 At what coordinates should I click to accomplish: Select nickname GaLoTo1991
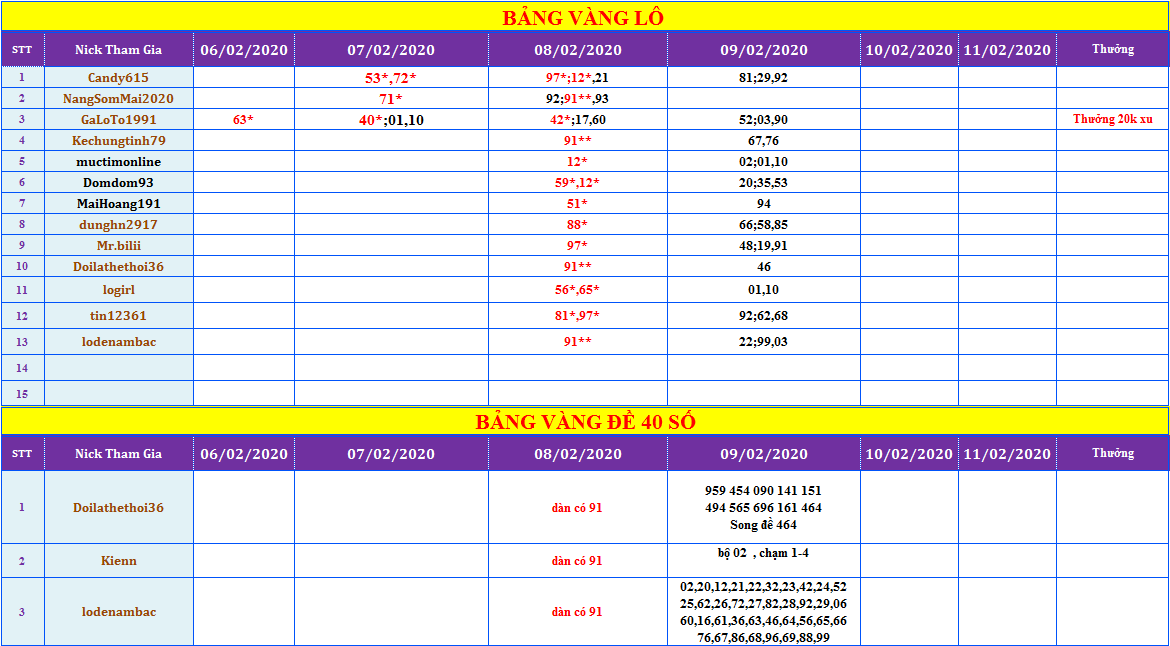click(119, 119)
